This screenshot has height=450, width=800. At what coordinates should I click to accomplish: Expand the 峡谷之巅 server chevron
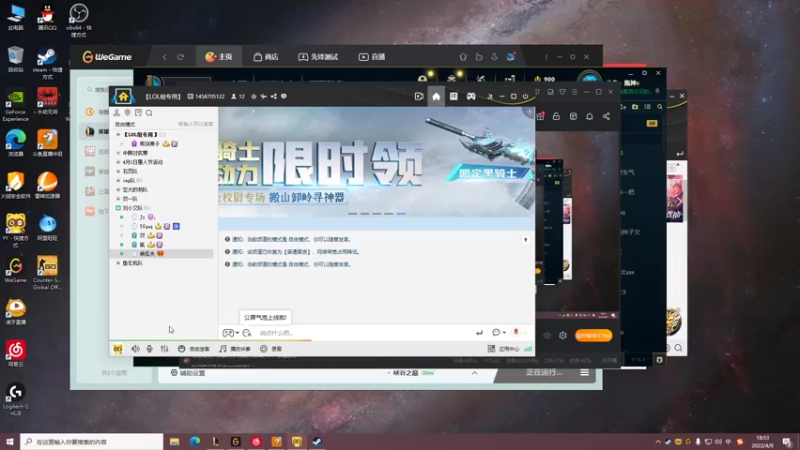474,373
